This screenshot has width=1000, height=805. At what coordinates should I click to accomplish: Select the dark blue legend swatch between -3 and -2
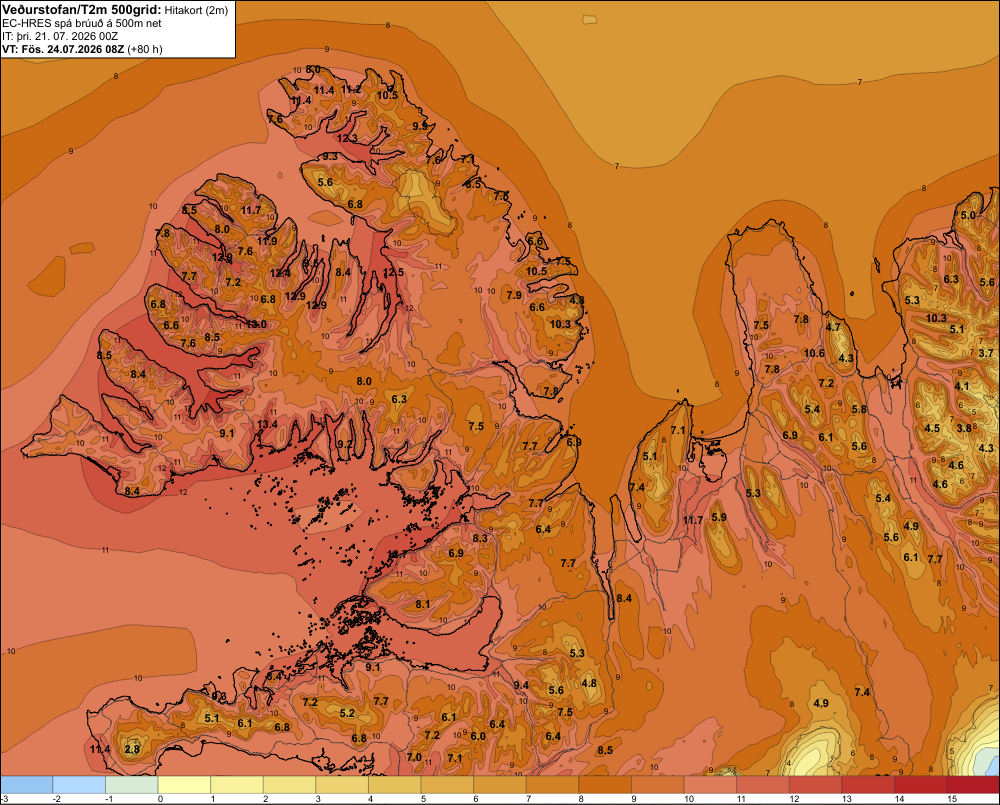pos(27,785)
